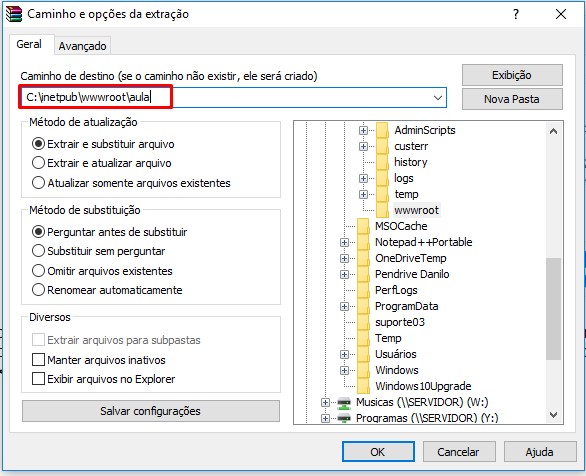Select Extrair e atualizar arquivo option
Viewport: 586px width, 476px height.
[x=38, y=163]
